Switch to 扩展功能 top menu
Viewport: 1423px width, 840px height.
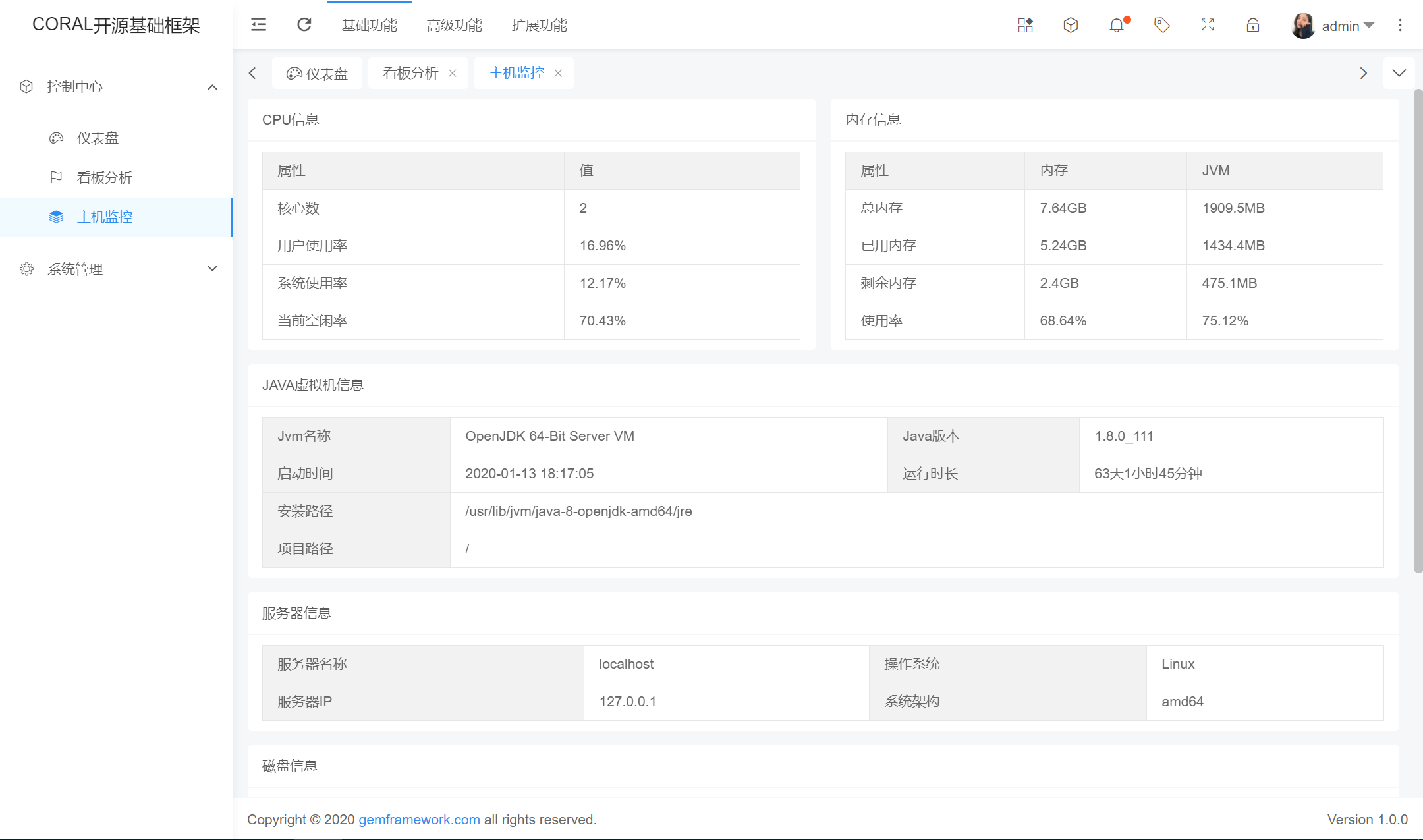(539, 25)
